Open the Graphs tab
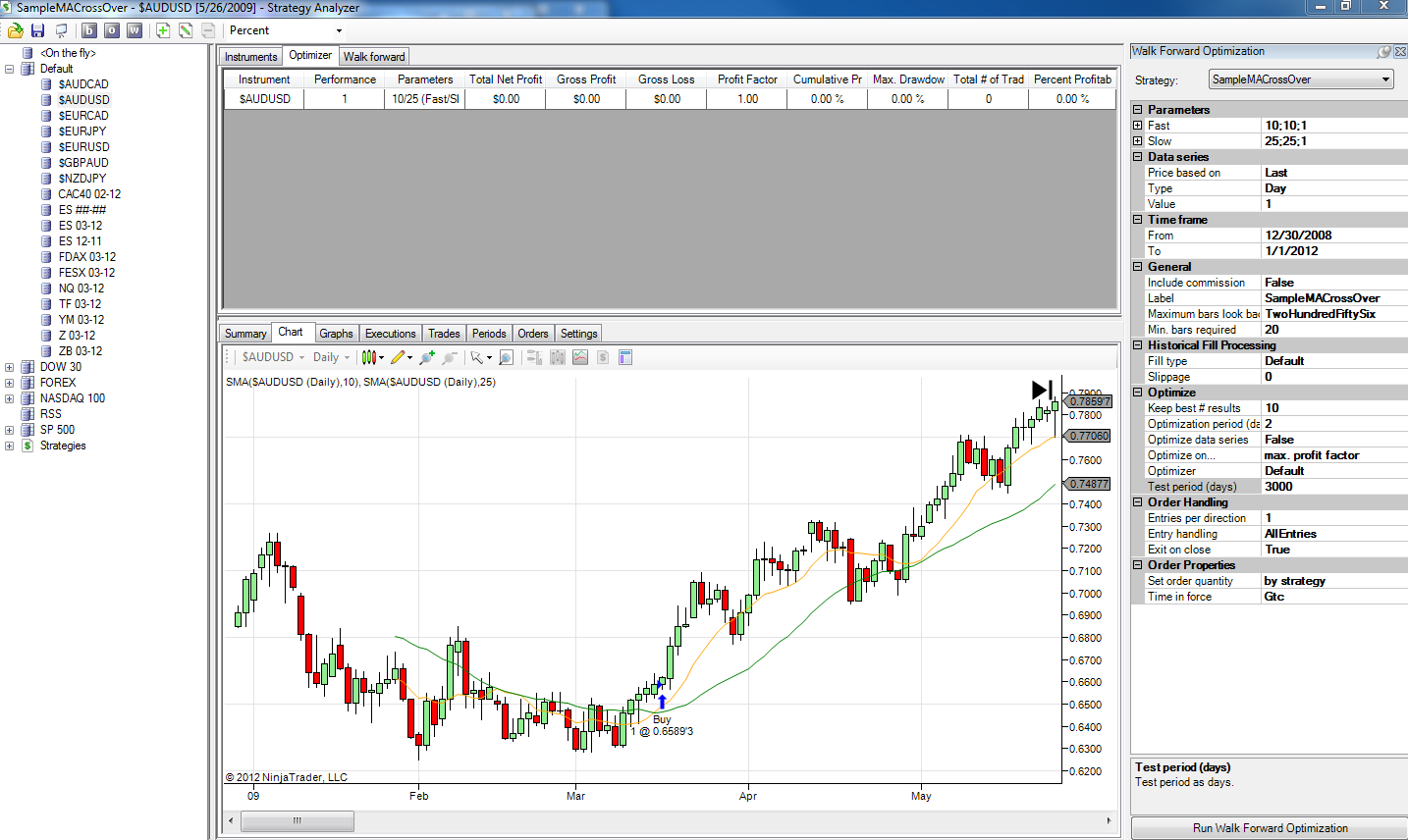 [336, 334]
